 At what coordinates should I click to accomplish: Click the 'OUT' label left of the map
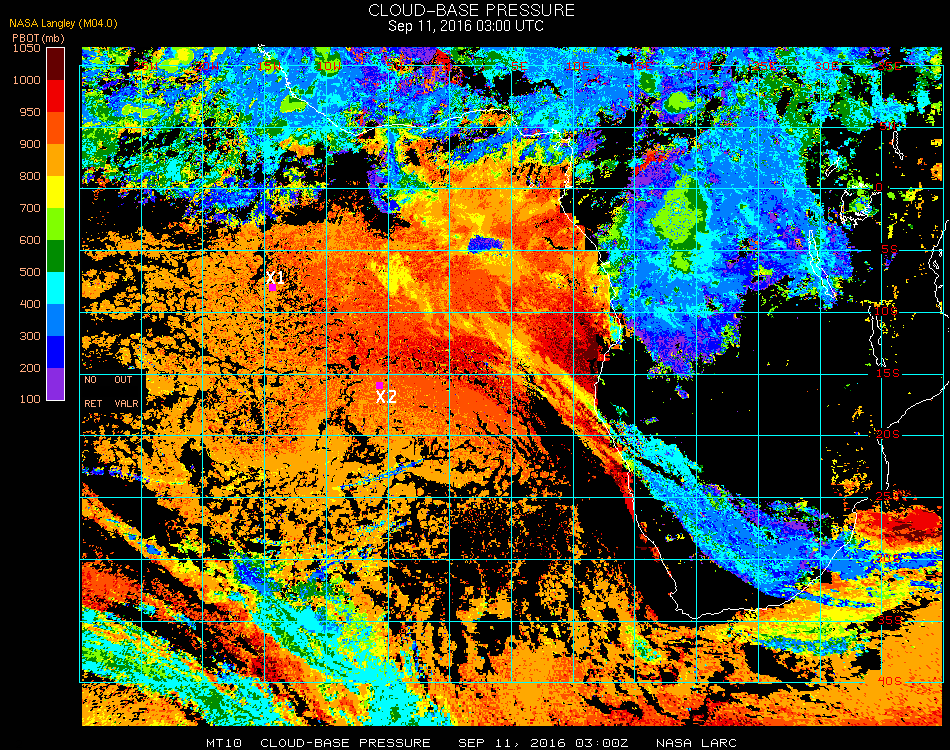[x=123, y=380]
